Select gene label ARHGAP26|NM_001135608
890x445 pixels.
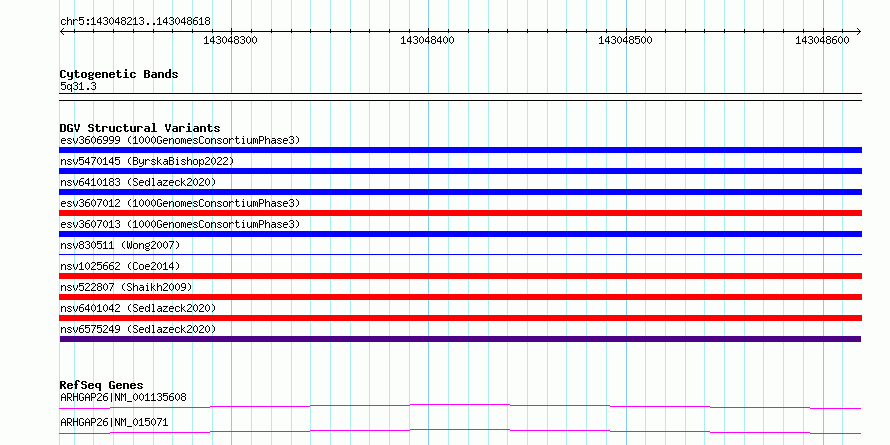coord(123,397)
